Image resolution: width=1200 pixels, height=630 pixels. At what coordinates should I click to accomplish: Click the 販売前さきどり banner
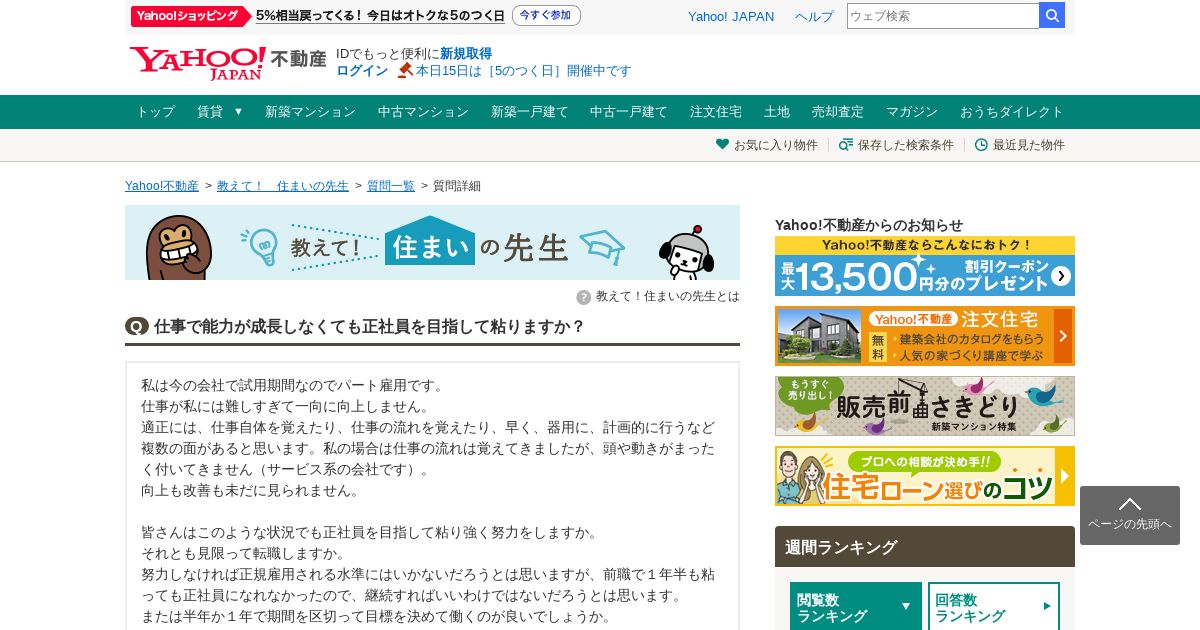(925, 406)
